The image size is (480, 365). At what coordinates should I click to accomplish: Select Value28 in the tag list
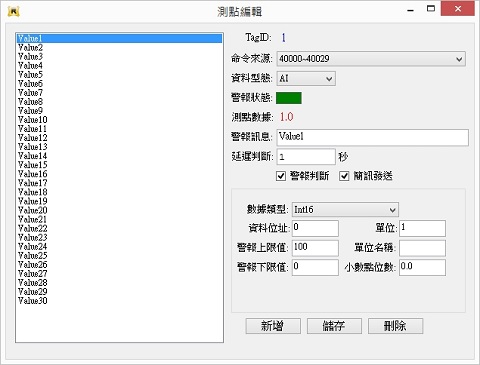[x=119, y=283]
